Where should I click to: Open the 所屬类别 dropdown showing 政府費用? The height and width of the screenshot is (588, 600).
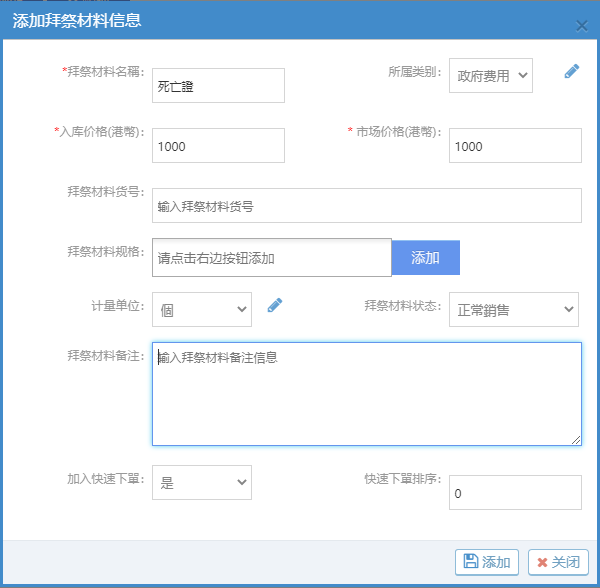point(490,75)
